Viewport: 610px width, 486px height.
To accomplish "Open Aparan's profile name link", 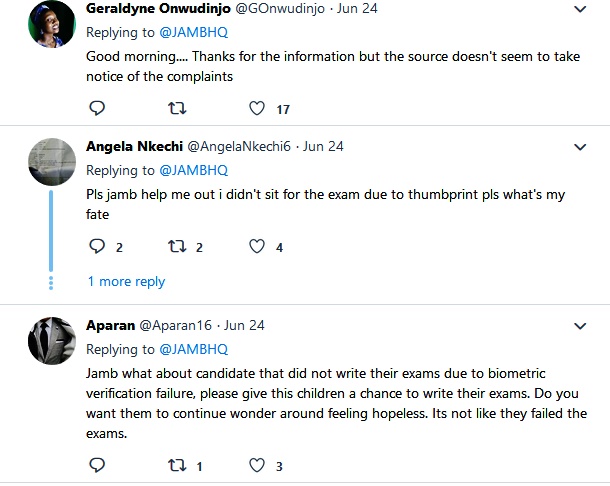I will click(x=110, y=326).
